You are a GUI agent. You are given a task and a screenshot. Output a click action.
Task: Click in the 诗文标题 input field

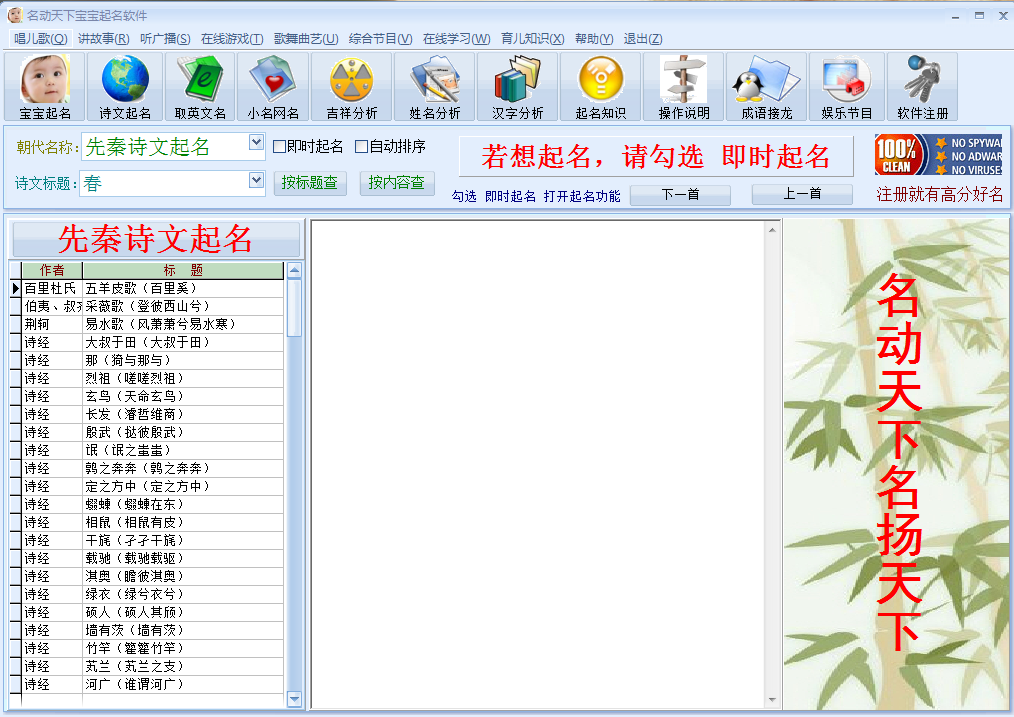click(164, 184)
